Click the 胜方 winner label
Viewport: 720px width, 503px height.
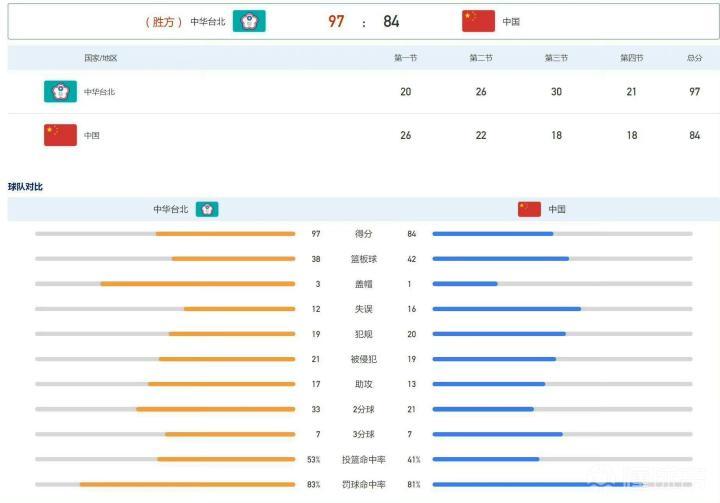tap(163, 21)
